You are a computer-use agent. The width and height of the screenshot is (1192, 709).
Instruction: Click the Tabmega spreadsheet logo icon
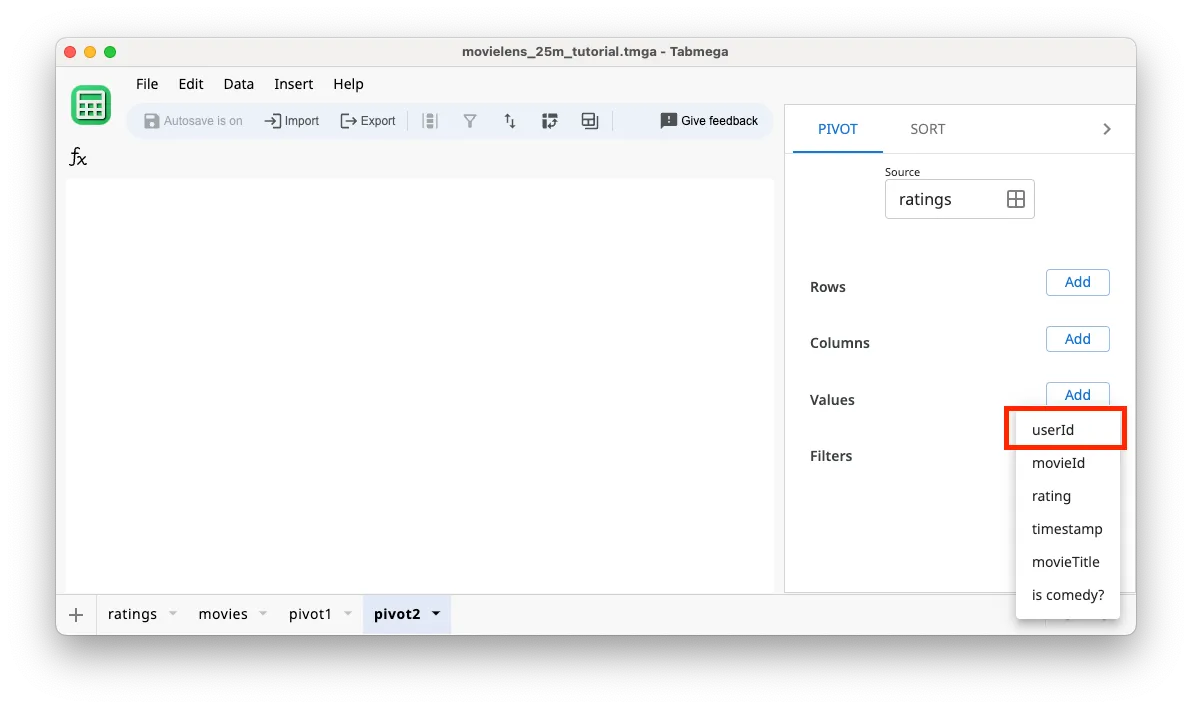tap(91, 104)
